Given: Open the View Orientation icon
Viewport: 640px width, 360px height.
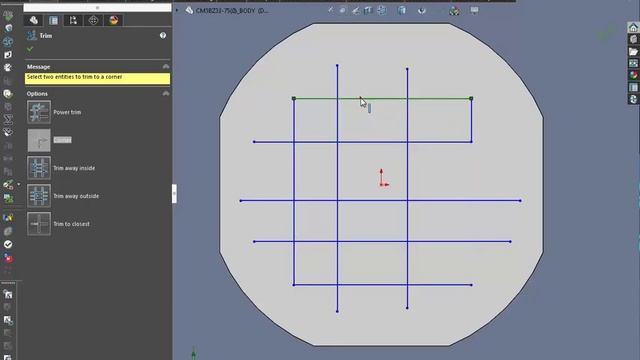Looking at the screenshot, I should 382,11.
